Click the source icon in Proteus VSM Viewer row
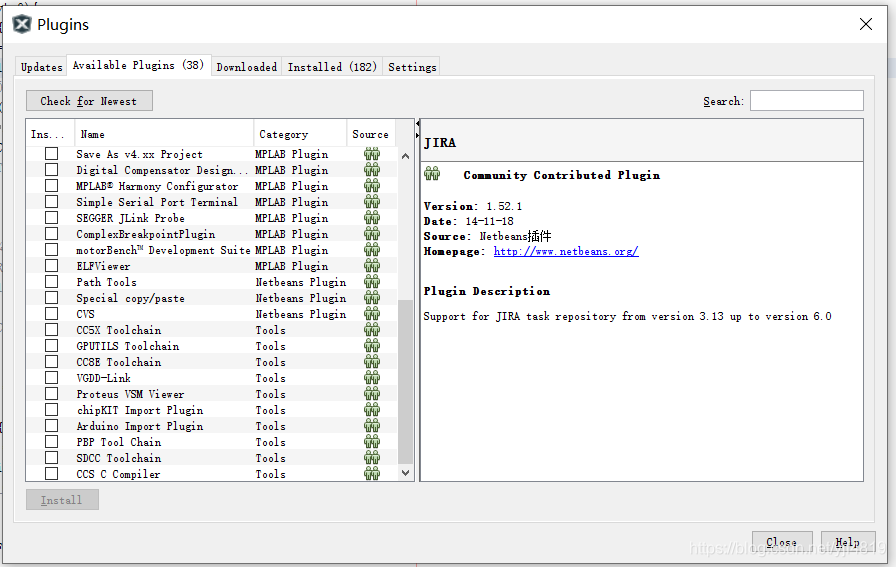Viewport: 896px width, 567px height. tap(372, 394)
